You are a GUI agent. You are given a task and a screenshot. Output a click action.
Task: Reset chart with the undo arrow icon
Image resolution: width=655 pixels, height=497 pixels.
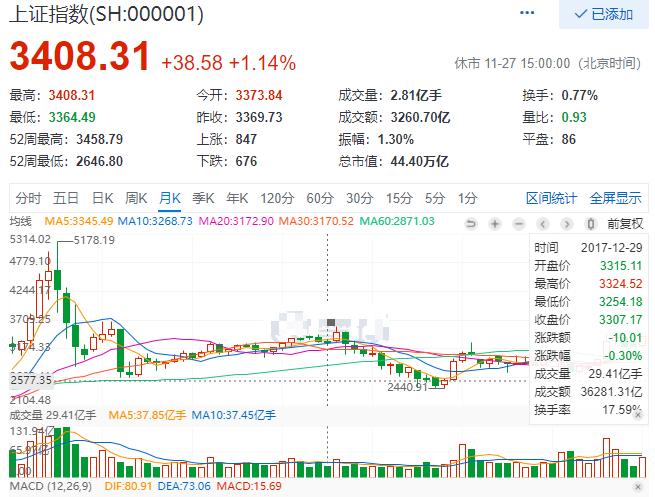pos(471,224)
